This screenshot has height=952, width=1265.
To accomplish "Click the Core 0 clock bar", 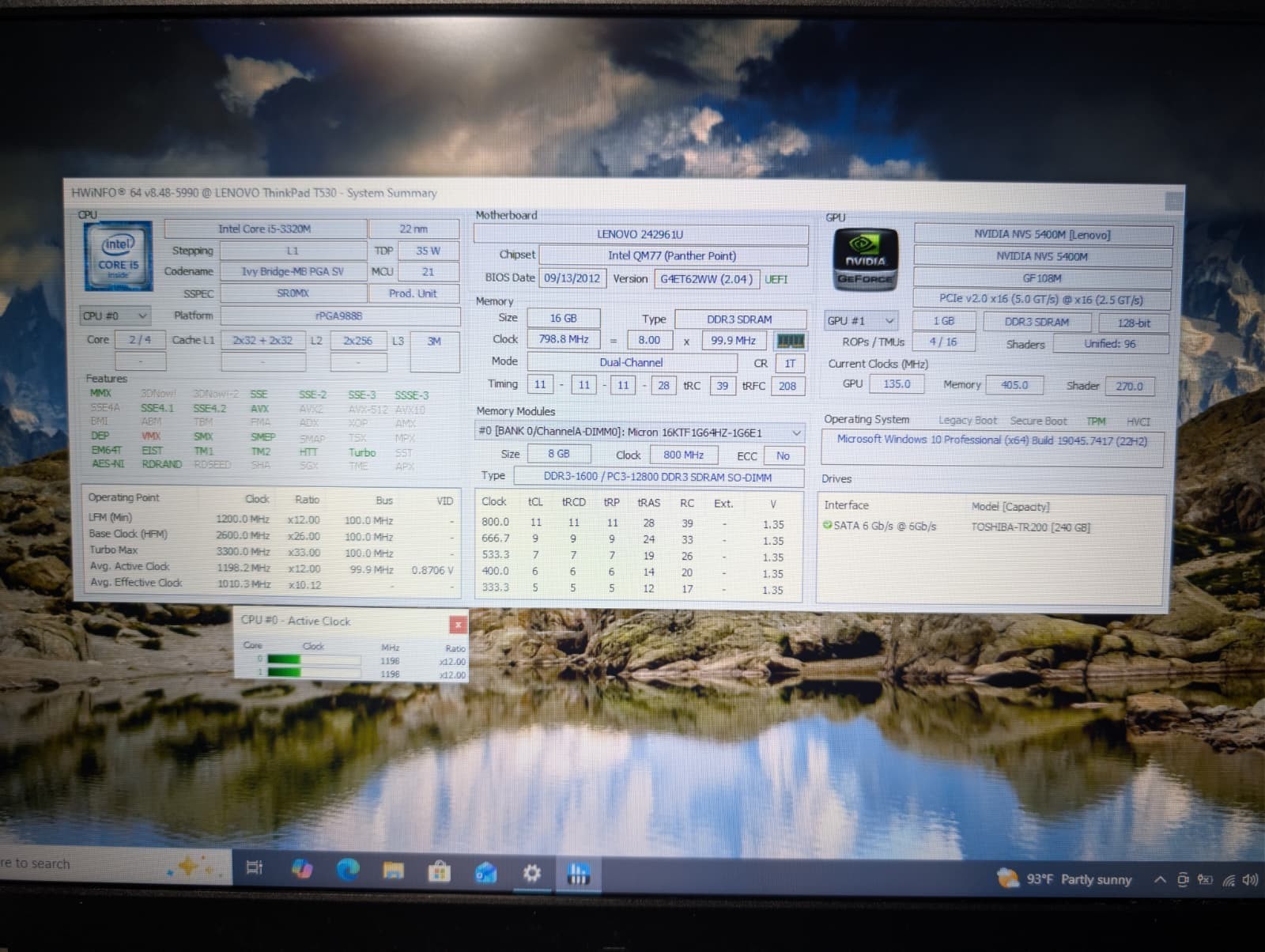I will coord(314,660).
